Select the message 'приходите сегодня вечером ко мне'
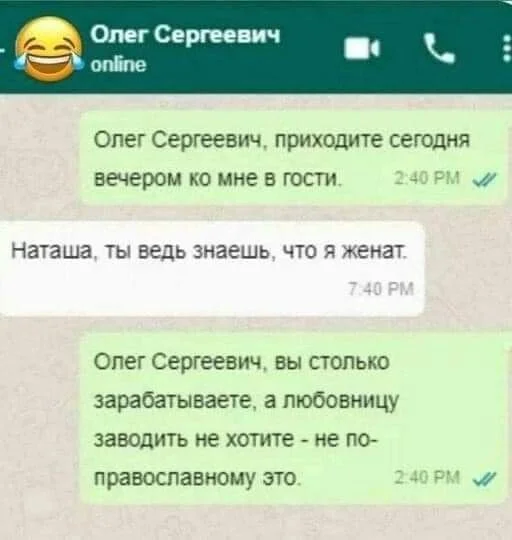 [294, 159]
